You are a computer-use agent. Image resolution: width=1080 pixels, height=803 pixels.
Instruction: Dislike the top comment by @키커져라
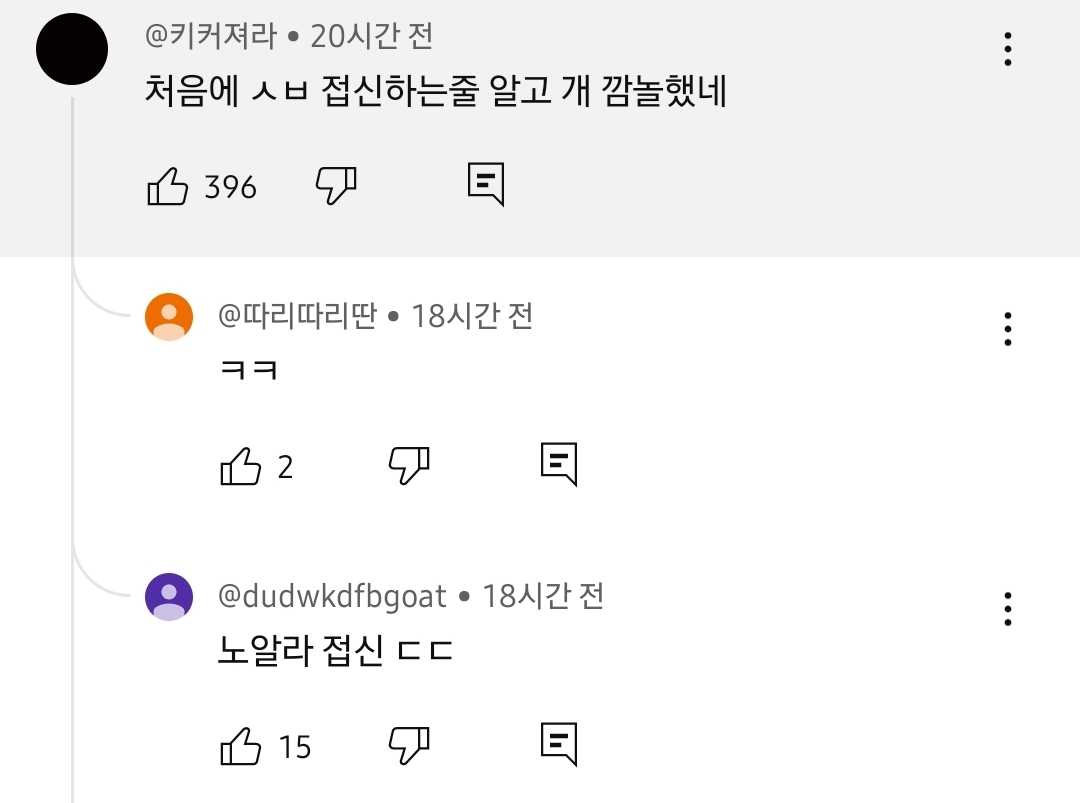click(336, 185)
